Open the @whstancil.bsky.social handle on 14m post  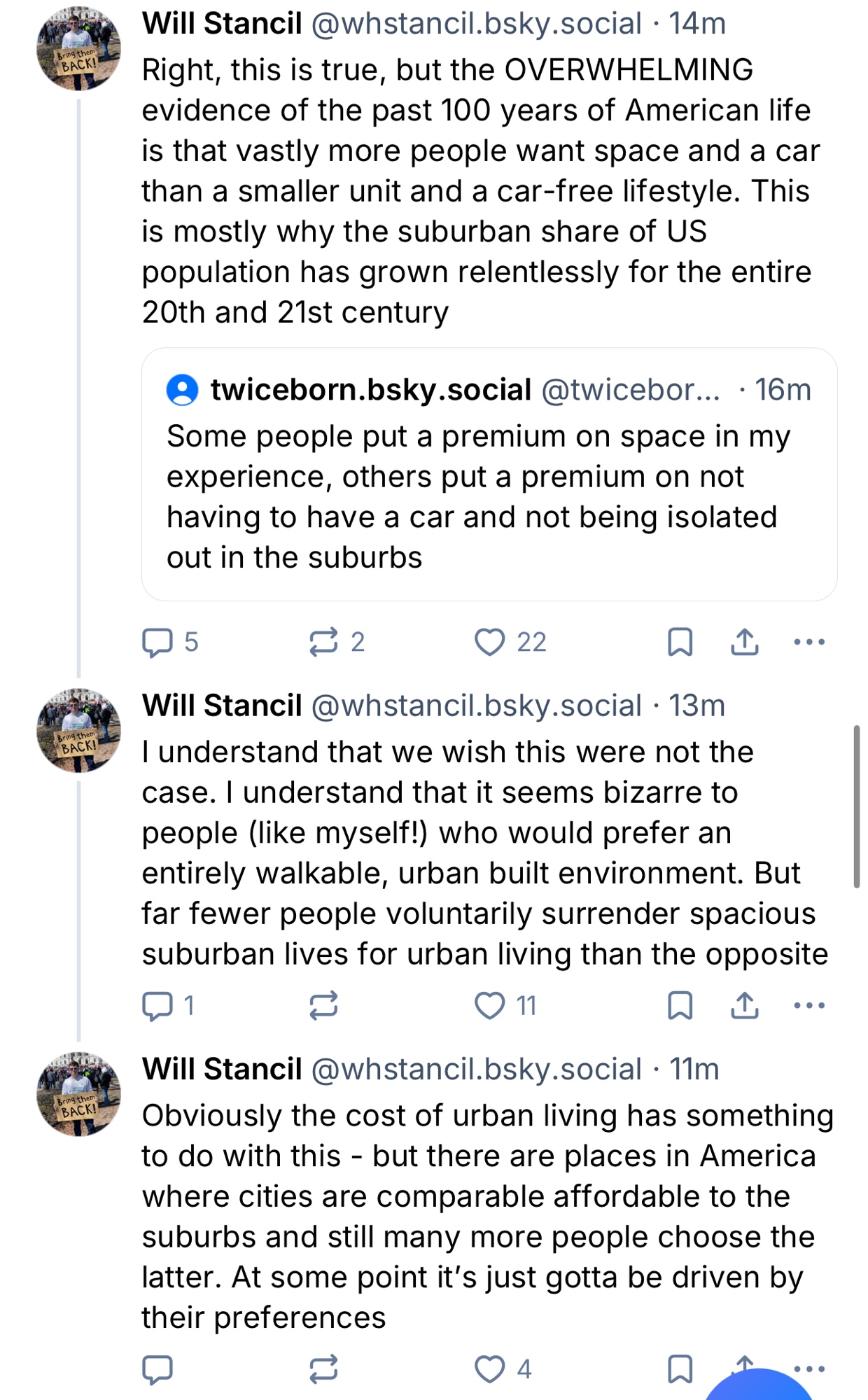coord(476,24)
